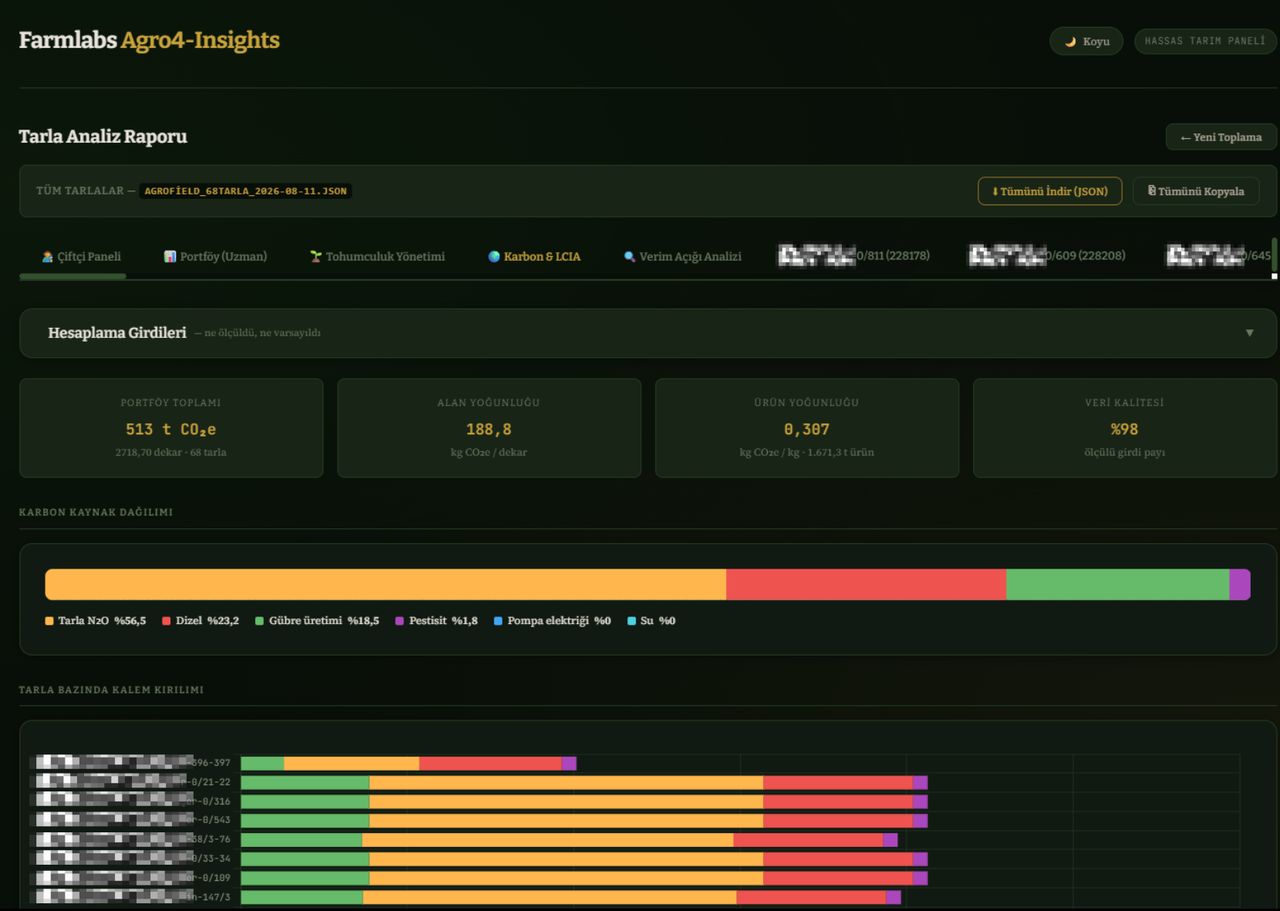Click the purple Pestisit legend swatch
Viewport: 1280px width, 911px height.
(x=399, y=621)
